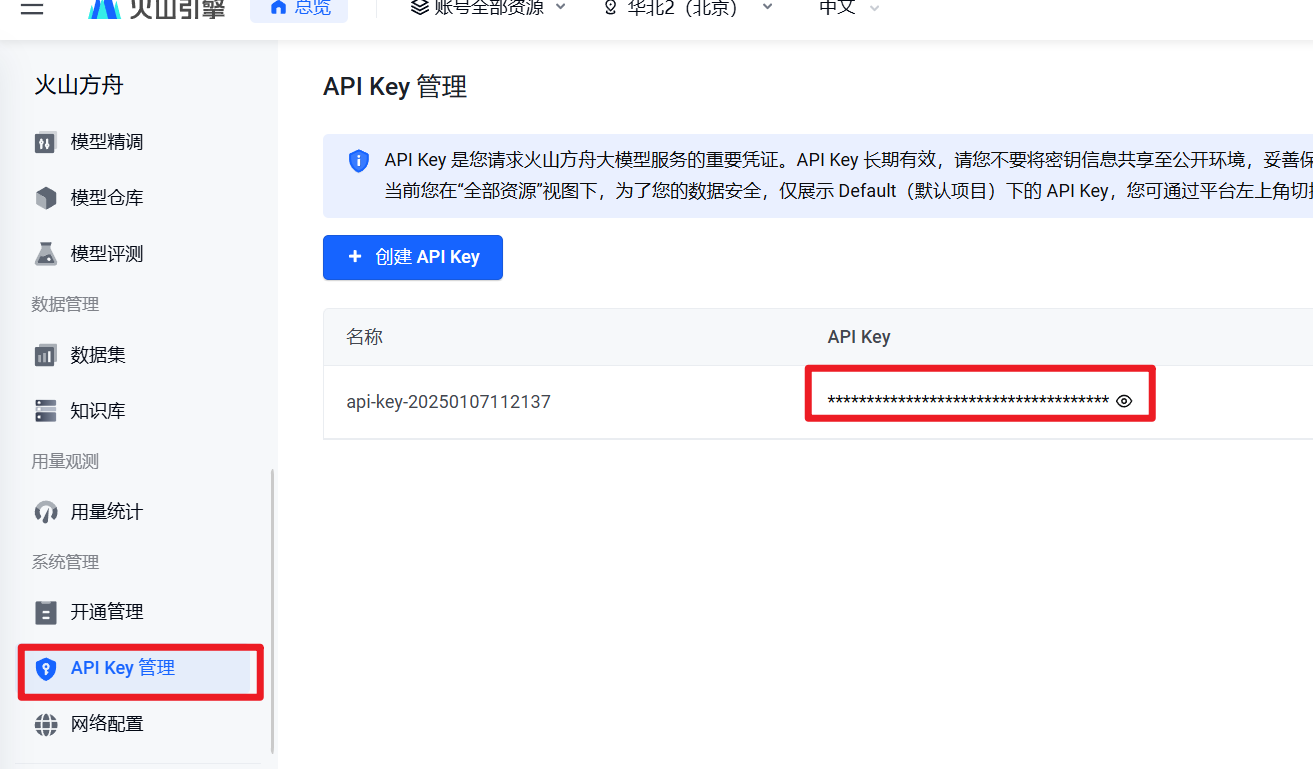
Task: Navigate to 知识库
Action: [98, 411]
